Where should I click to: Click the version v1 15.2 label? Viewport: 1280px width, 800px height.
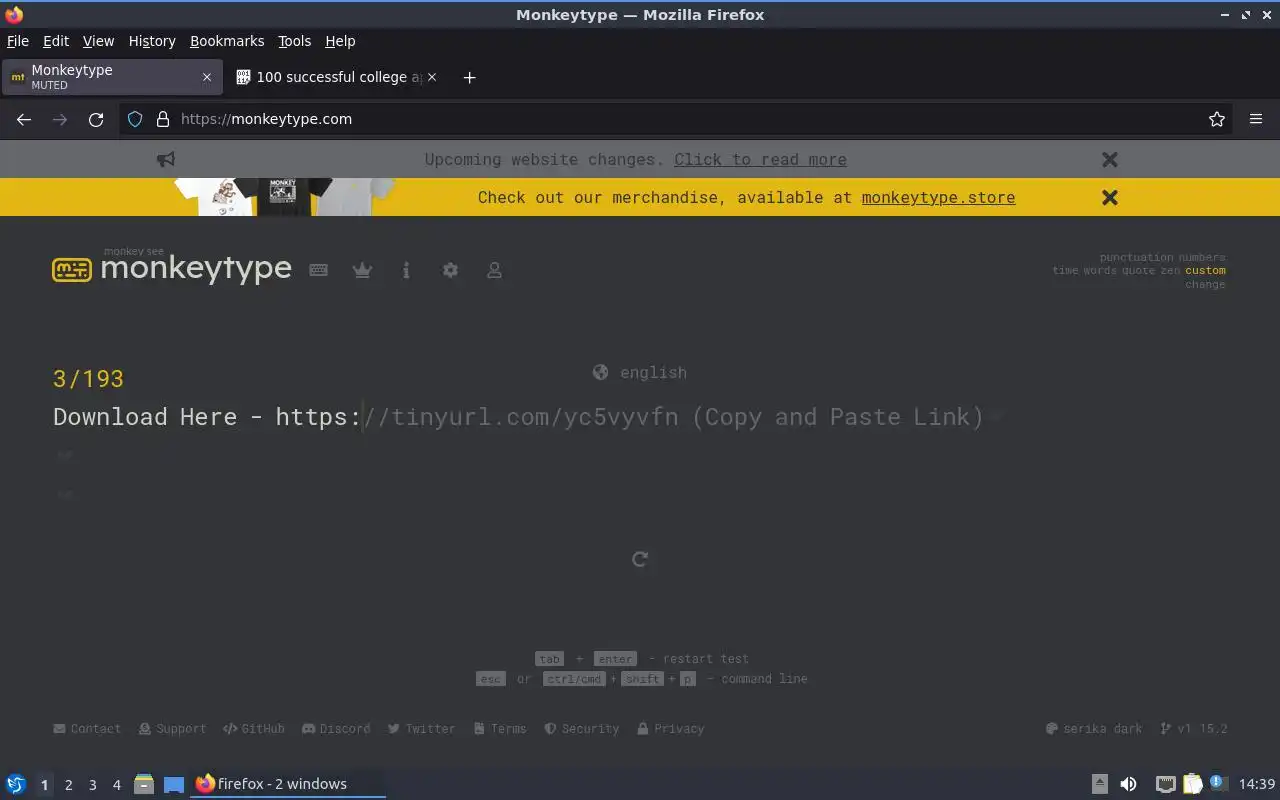coord(1193,729)
